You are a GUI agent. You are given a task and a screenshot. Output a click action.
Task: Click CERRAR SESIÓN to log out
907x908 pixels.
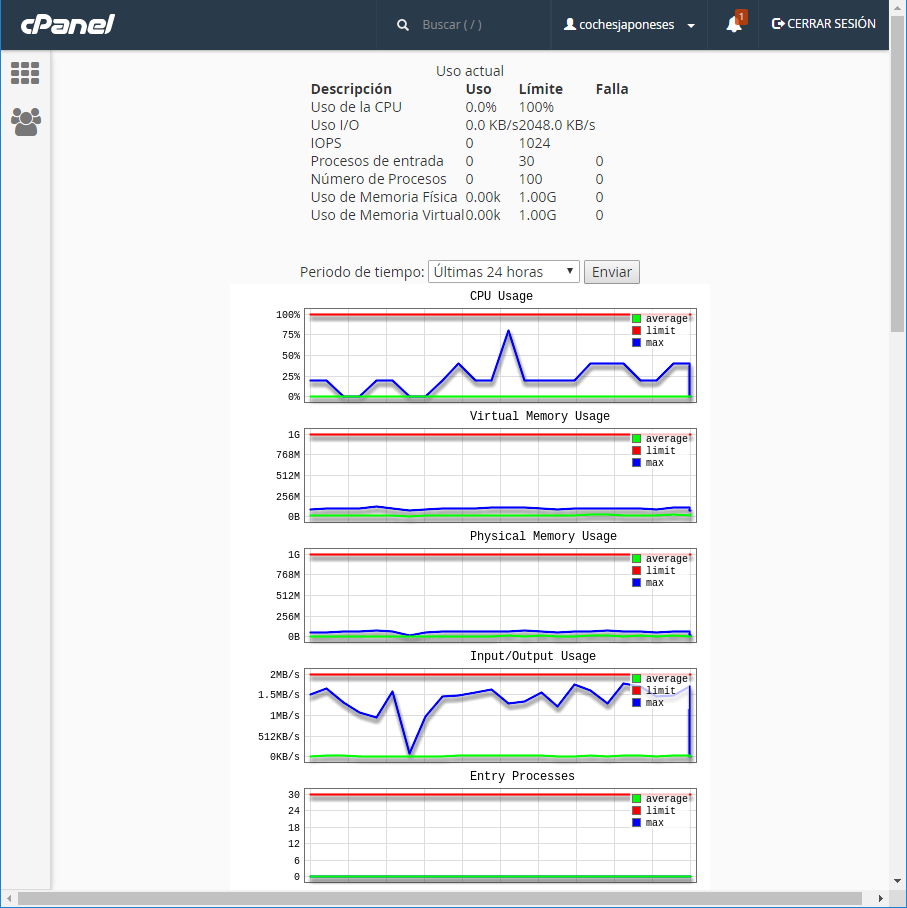pos(824,24)
